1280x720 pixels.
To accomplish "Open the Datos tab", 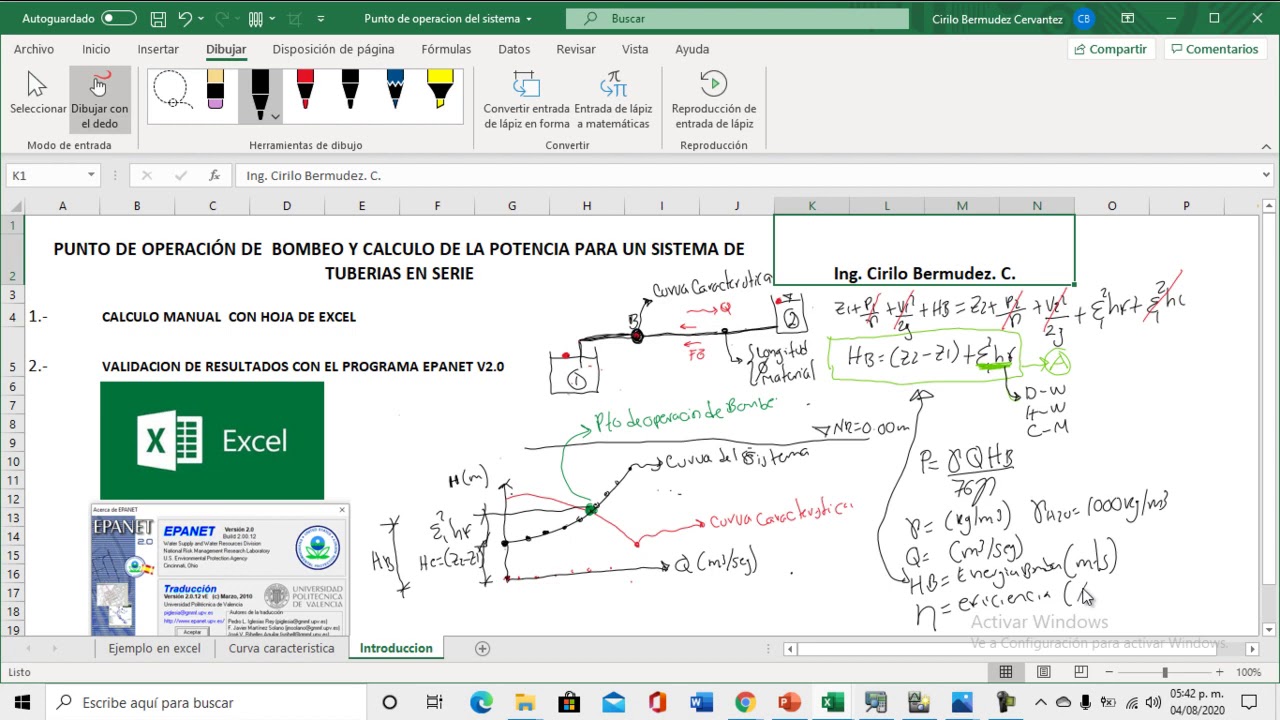I will (x=514, y=49).
